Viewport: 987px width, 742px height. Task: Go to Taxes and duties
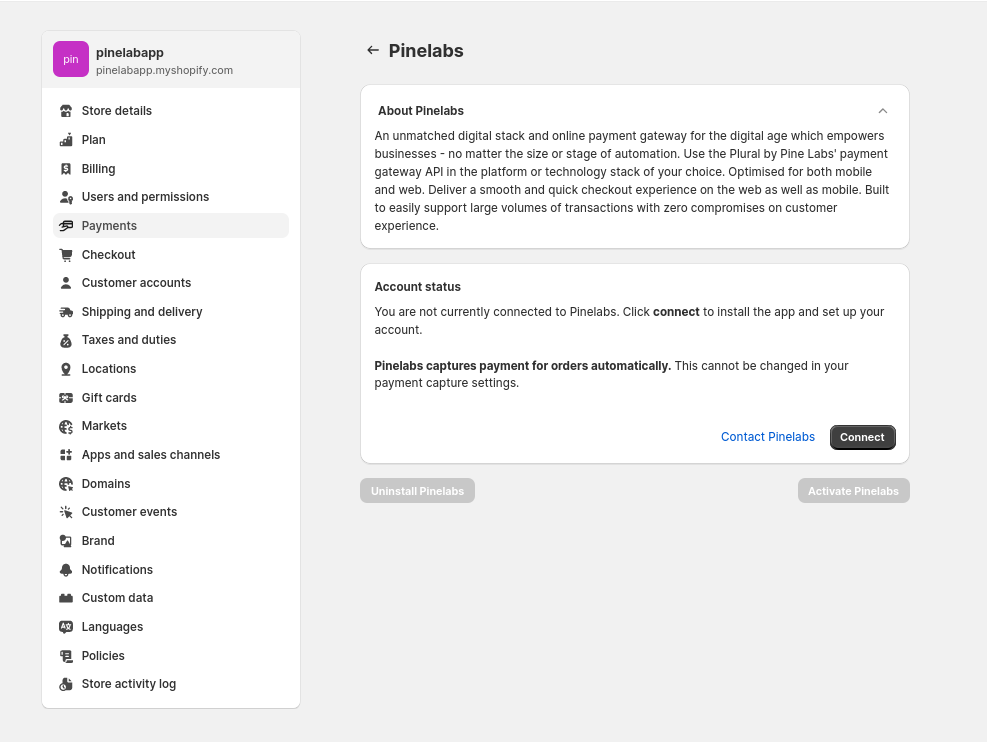[171, 340]
